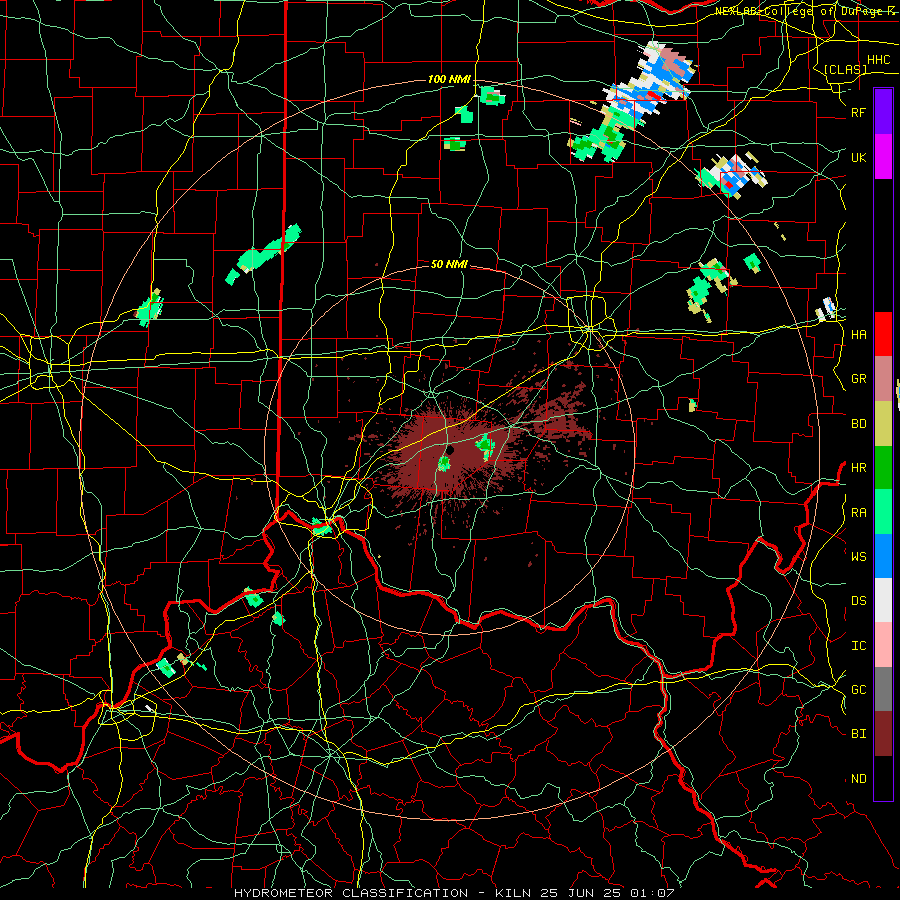Screen dimensions: 900x900
Task: Click the brown BI legend swatch
Action: pos(883,734)
